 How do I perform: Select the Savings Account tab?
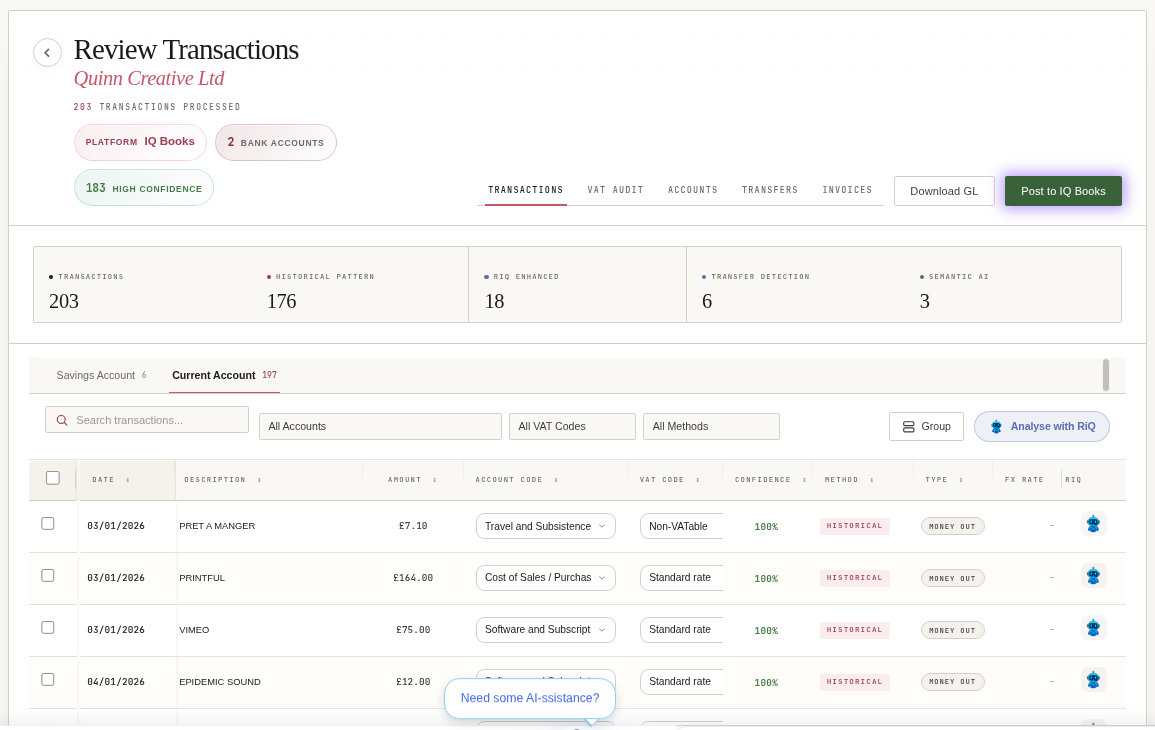pos(101,376)
